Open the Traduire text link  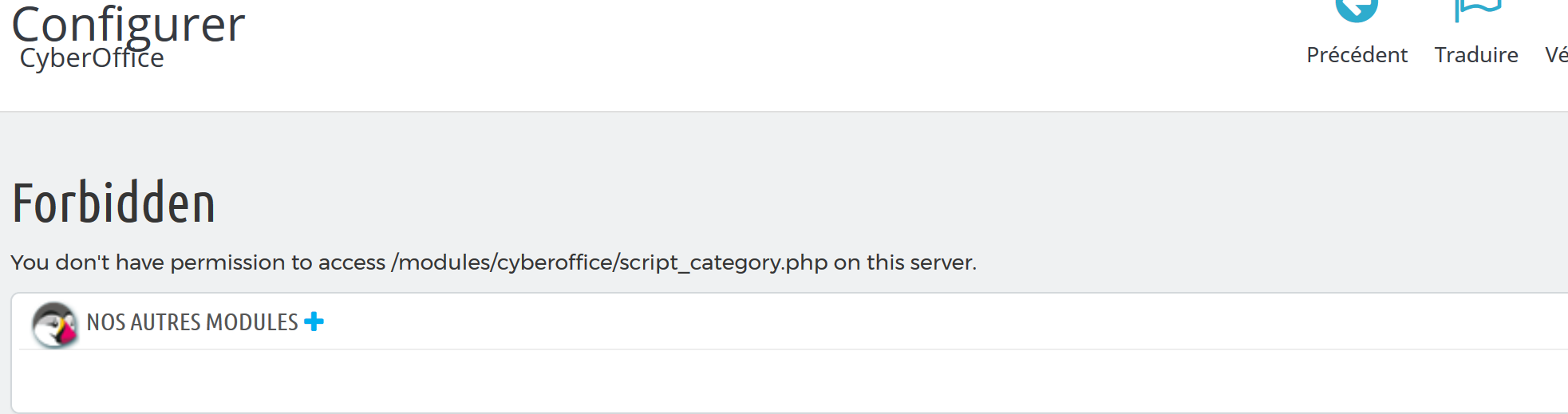1476,55
